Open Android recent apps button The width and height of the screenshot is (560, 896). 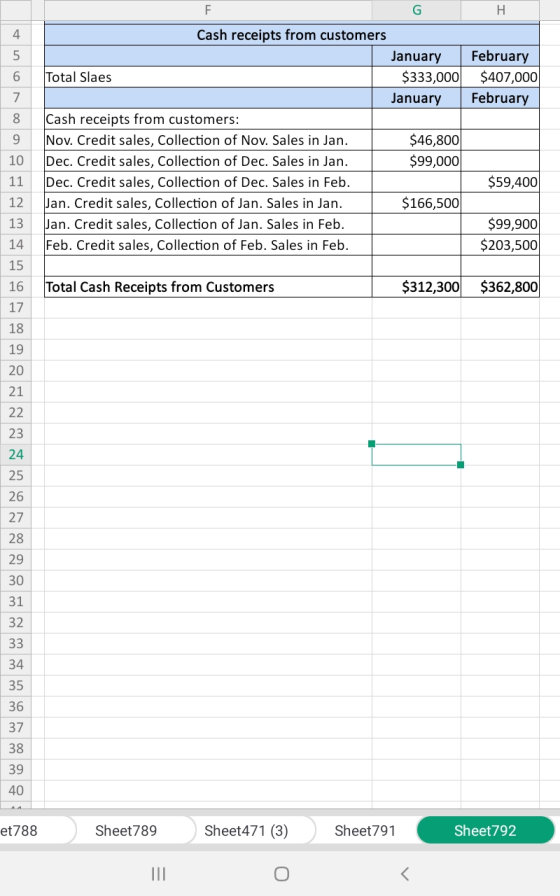point(158,874)
